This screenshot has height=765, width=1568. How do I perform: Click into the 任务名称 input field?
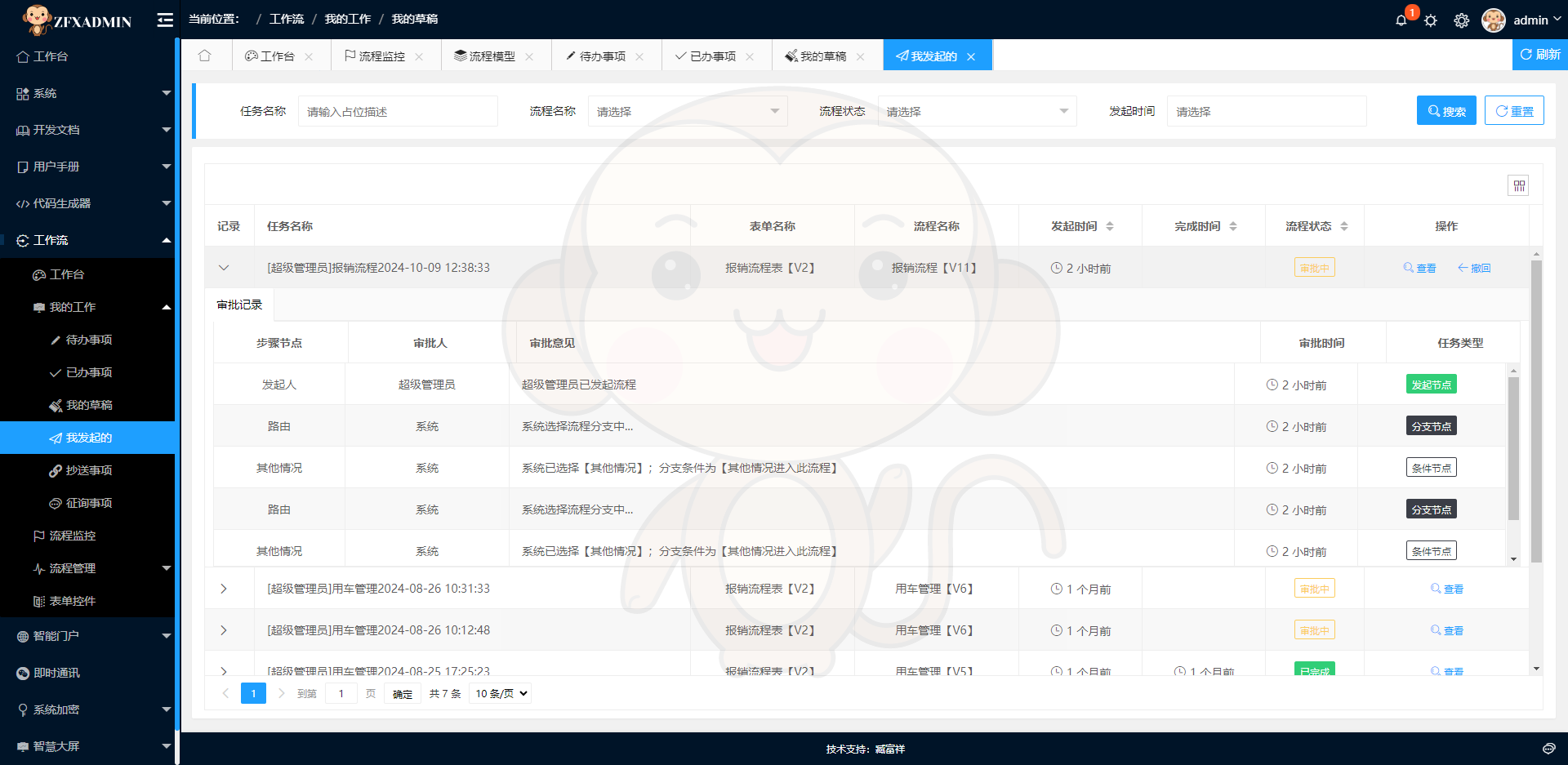(x=398, y=111)
